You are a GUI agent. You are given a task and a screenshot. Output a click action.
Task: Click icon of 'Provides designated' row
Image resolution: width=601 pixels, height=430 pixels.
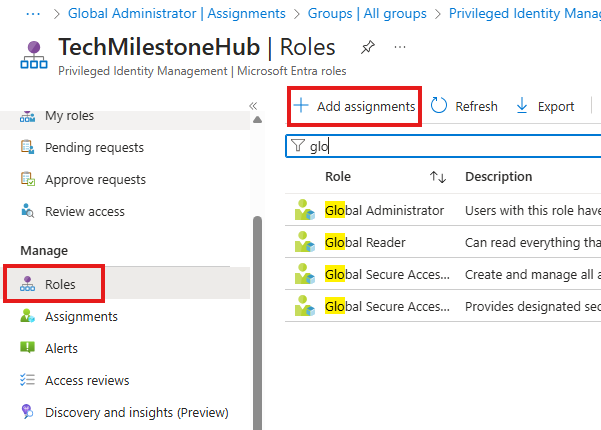(x=305, y=306)
